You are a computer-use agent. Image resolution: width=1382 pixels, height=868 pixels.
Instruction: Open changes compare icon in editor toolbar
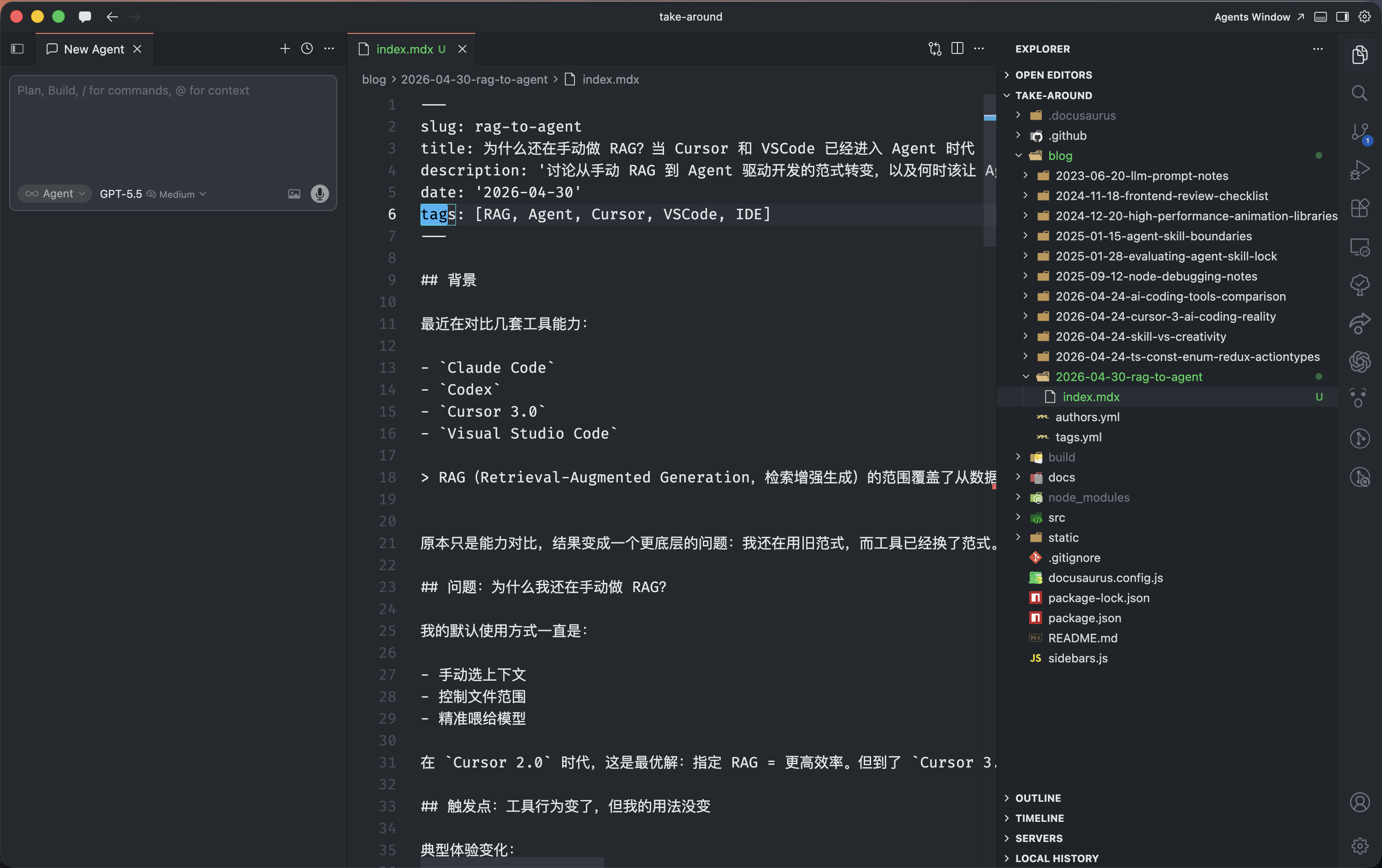935,49
